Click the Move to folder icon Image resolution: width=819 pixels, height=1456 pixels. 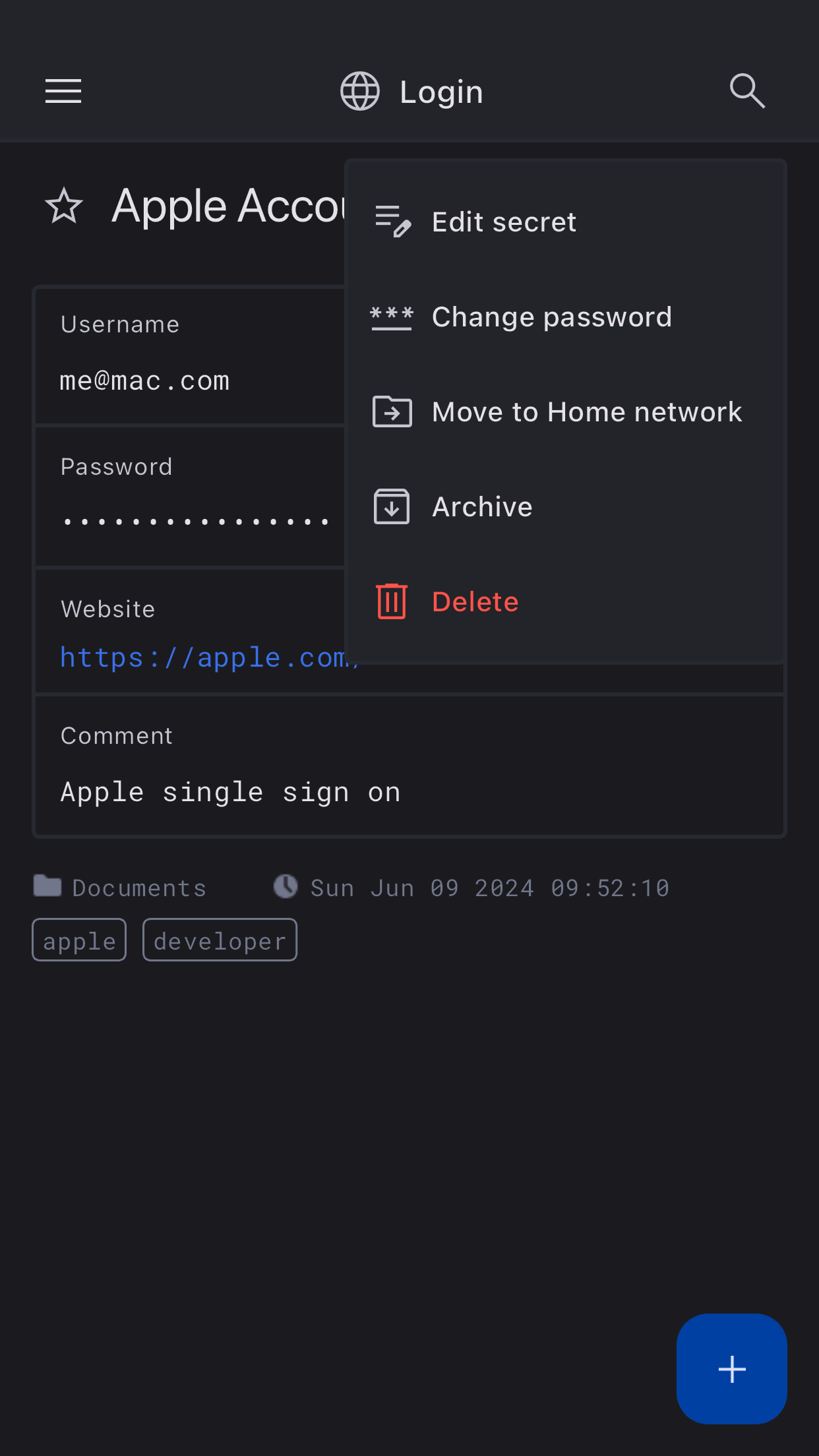[x=392, y=412]
